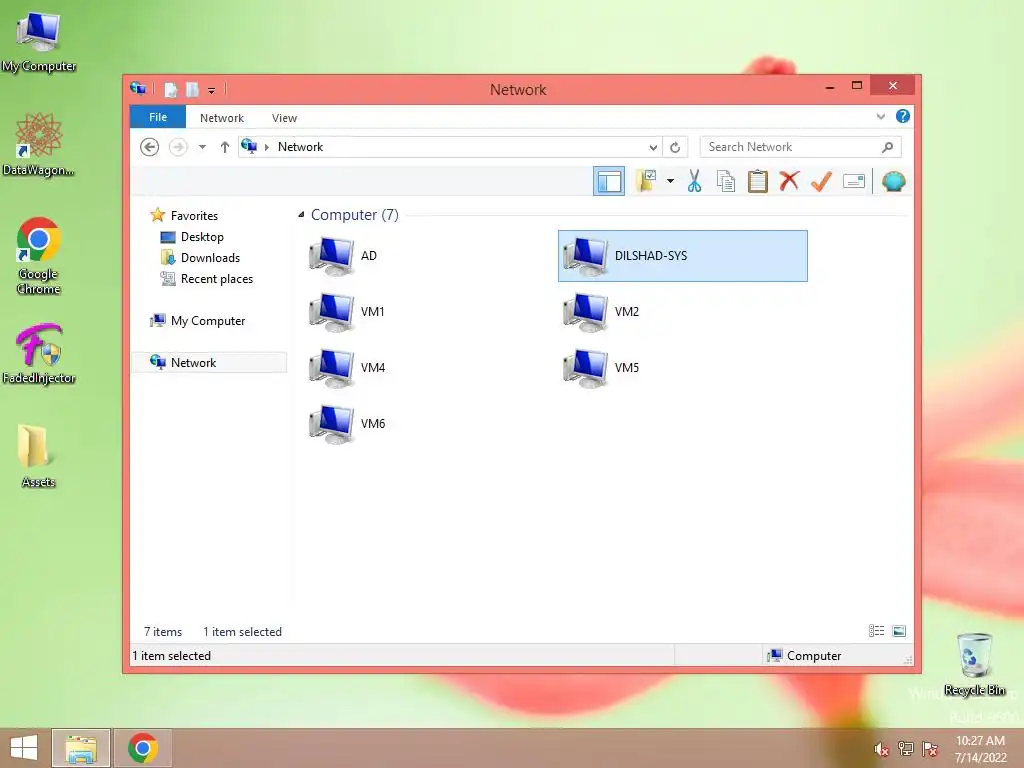Switch to the large icons view button

899,631
